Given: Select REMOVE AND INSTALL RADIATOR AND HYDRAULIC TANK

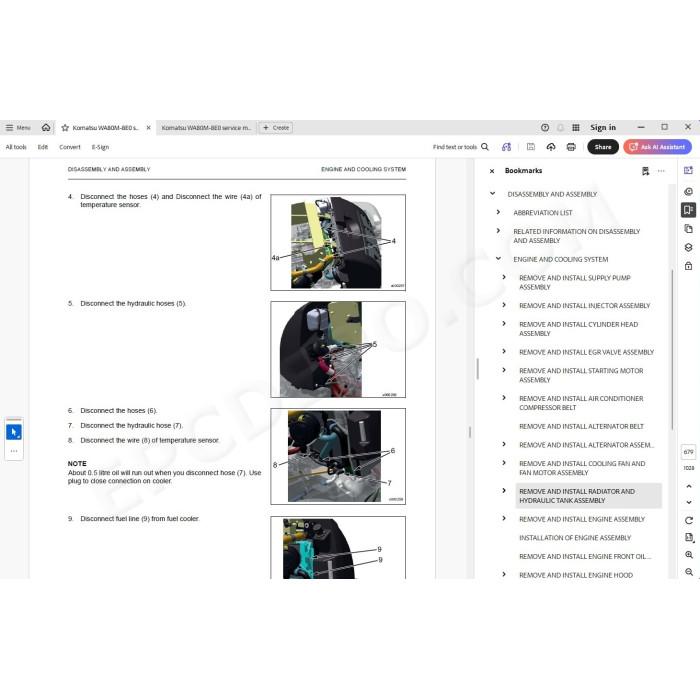Looking at the screenshot, I should [588, 496].
